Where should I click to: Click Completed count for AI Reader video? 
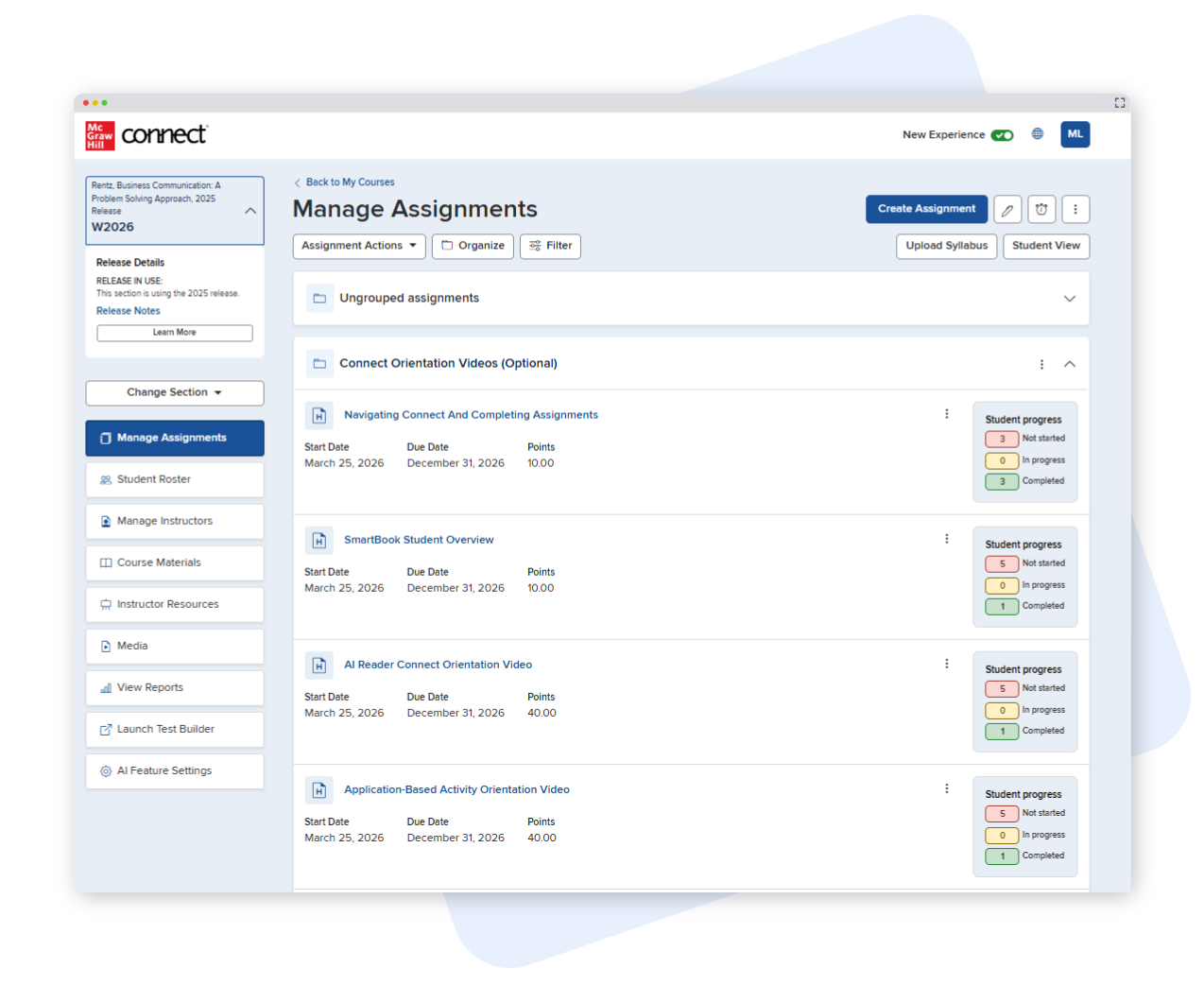click(1002, 731)
